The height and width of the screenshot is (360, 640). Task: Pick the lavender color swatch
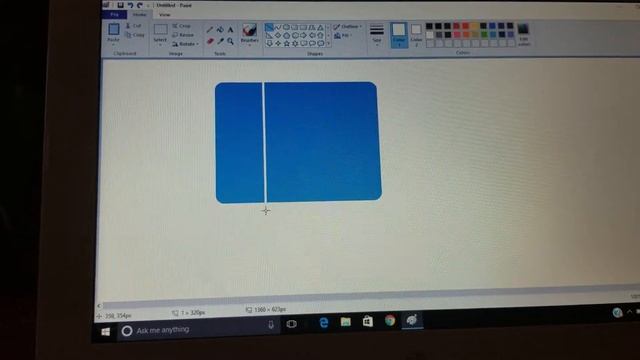pos(511,35)
